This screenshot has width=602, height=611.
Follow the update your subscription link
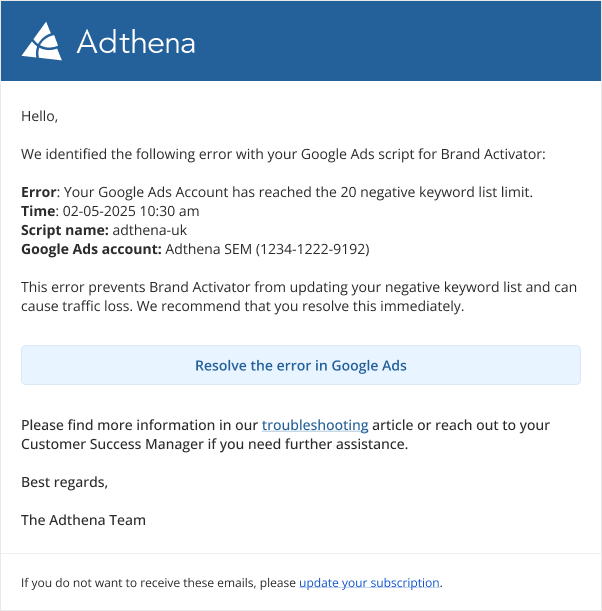tap(369, 582)
